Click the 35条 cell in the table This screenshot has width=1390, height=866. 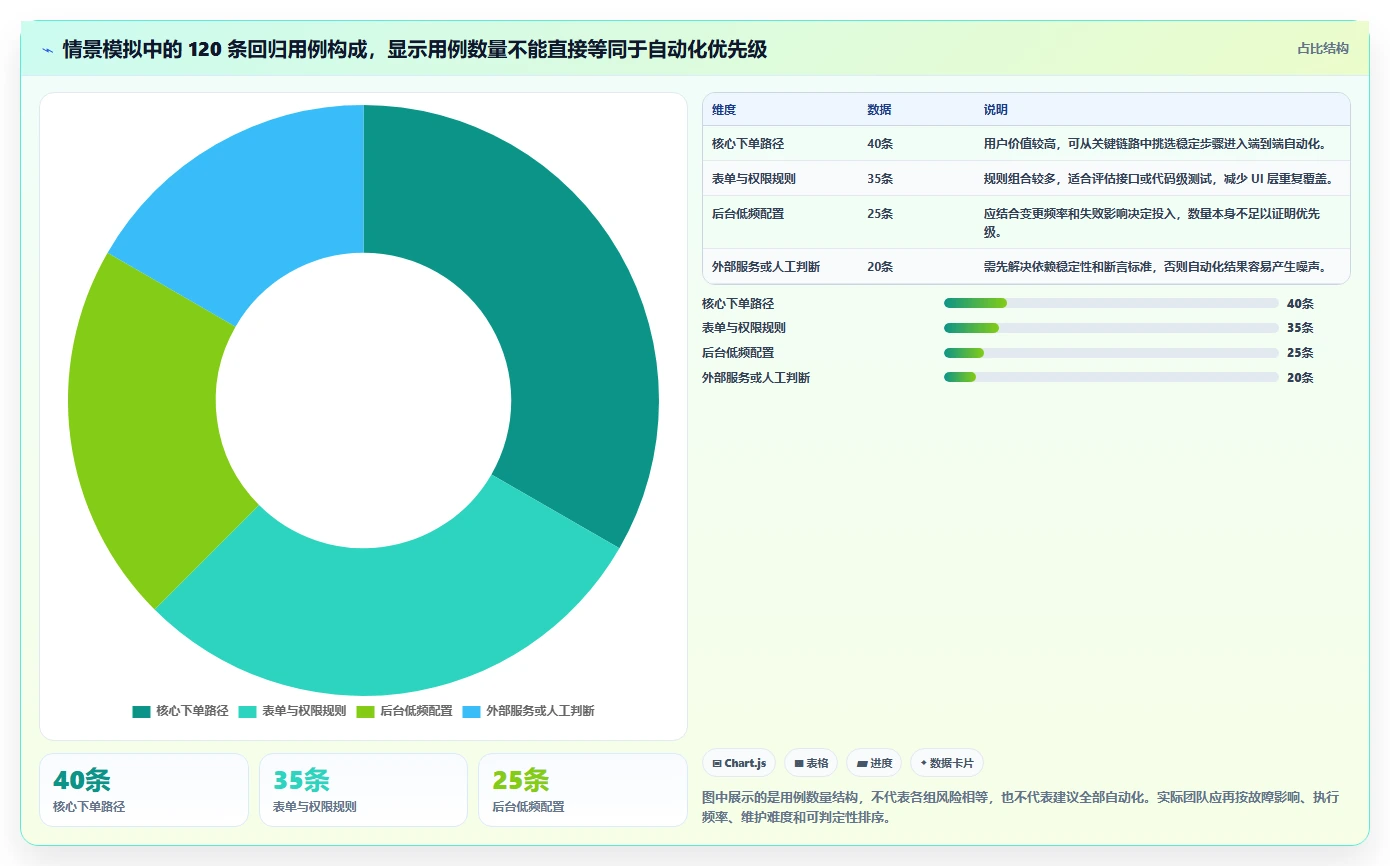(x=880, y=178)
